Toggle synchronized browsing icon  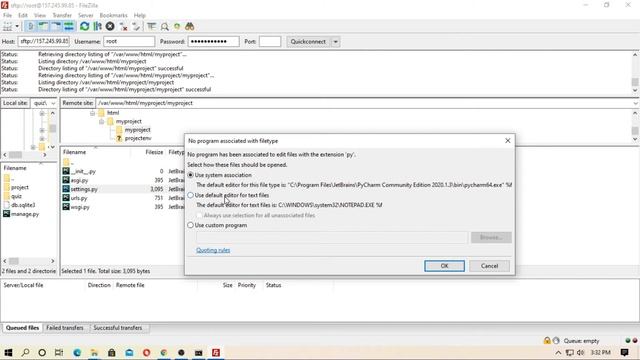[x=177, y=27]
